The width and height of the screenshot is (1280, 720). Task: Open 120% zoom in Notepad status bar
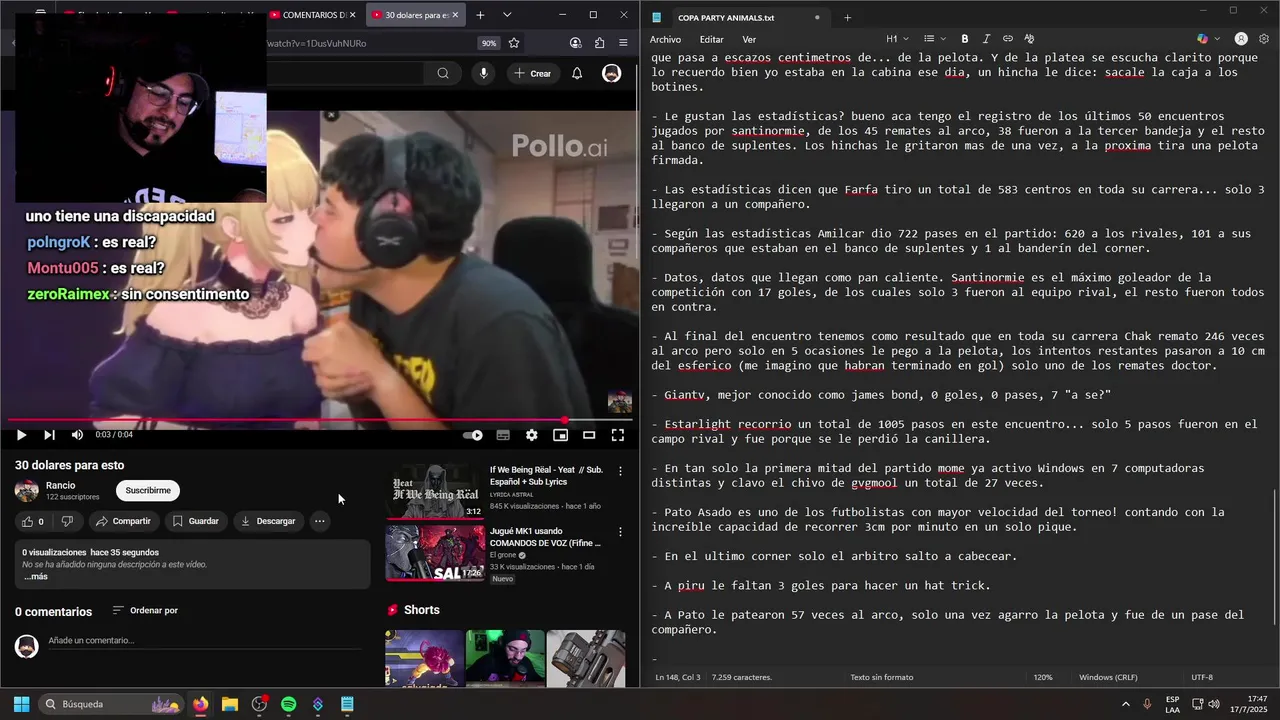pyautogui.click(x=1043, y=677)
